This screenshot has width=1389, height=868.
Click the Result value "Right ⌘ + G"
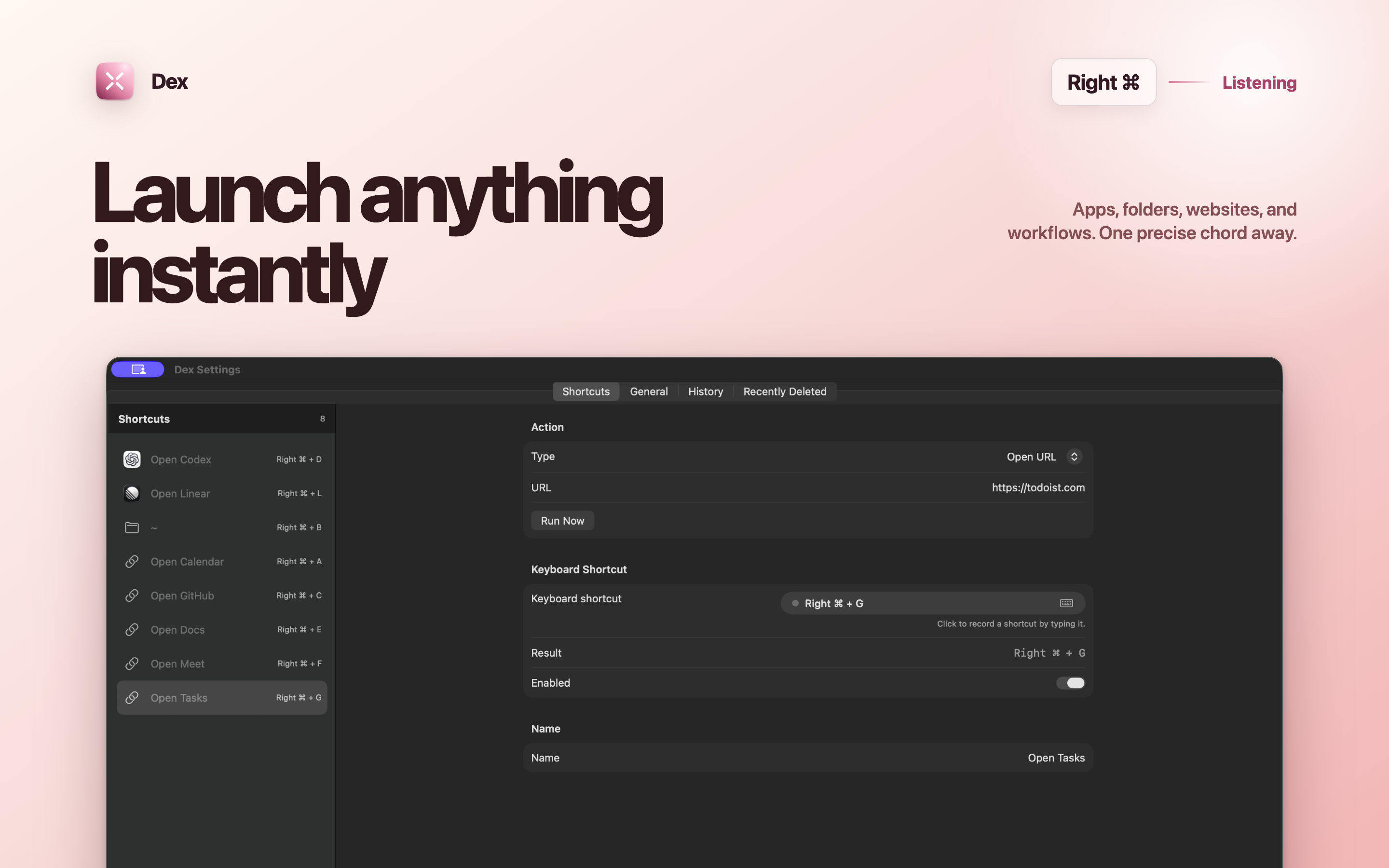click(1049, 653)
